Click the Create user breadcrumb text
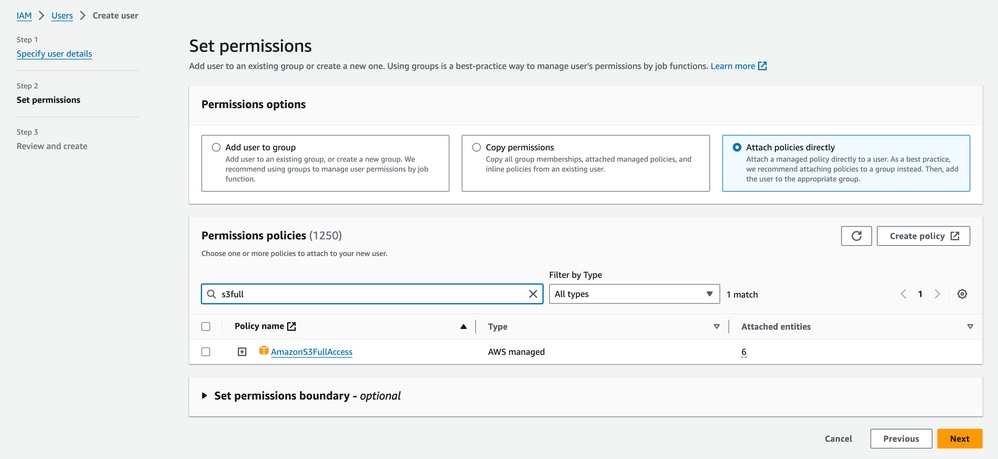Image resolution: width=998 pixels, height=459 pixels. [115, 15]
